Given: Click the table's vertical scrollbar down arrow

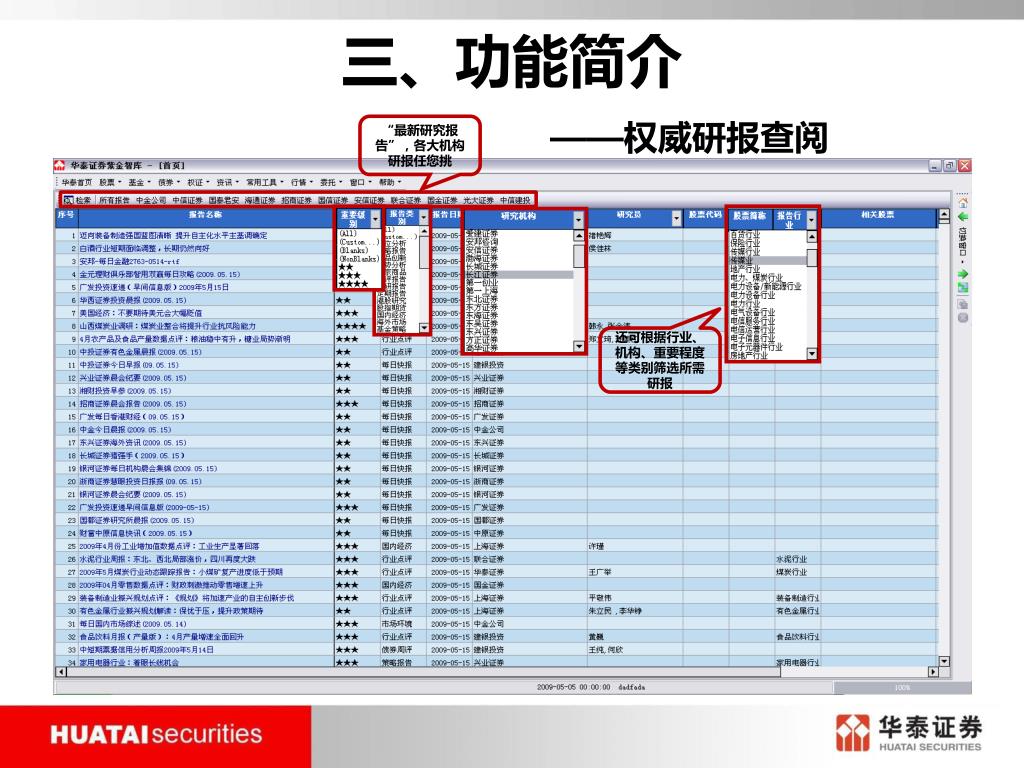Looking at the screenshot, I should click(x=944, y=661).
